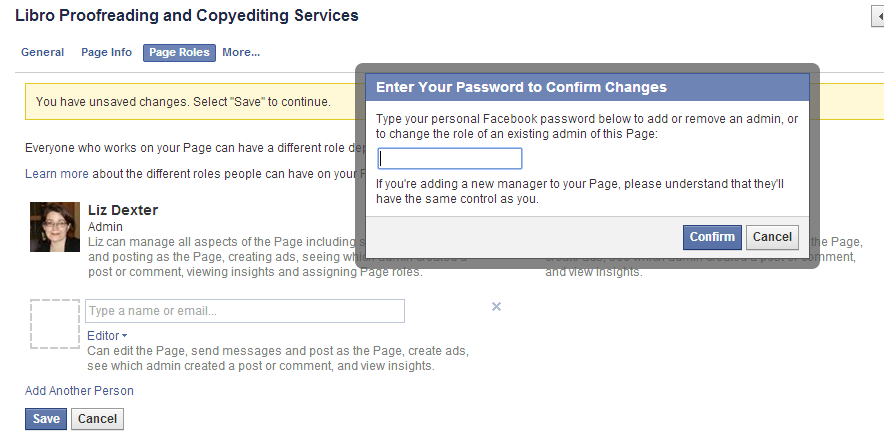Remove the new person row with X icon
The width and height of the screenshot is (884, 441).
click(496, 307)
